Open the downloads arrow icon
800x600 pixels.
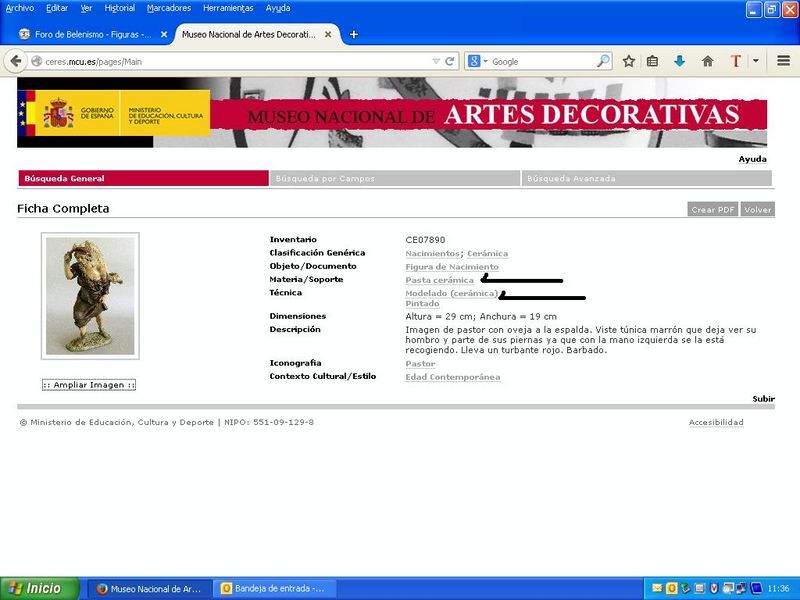pyautogui.click(x=680, y=61)
